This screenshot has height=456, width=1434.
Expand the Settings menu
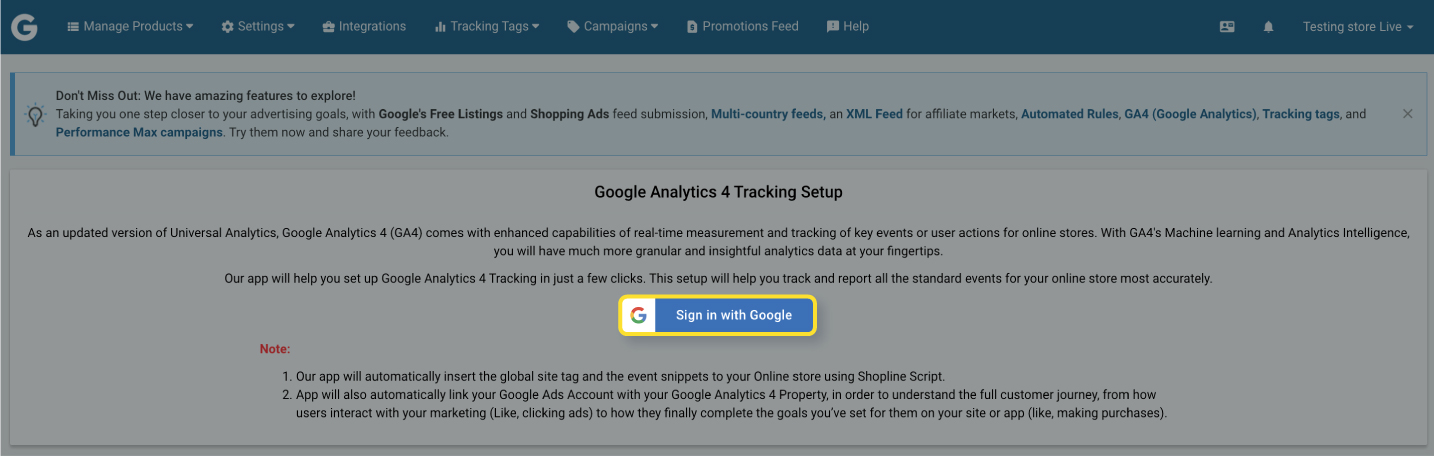(x=258, y=27)
